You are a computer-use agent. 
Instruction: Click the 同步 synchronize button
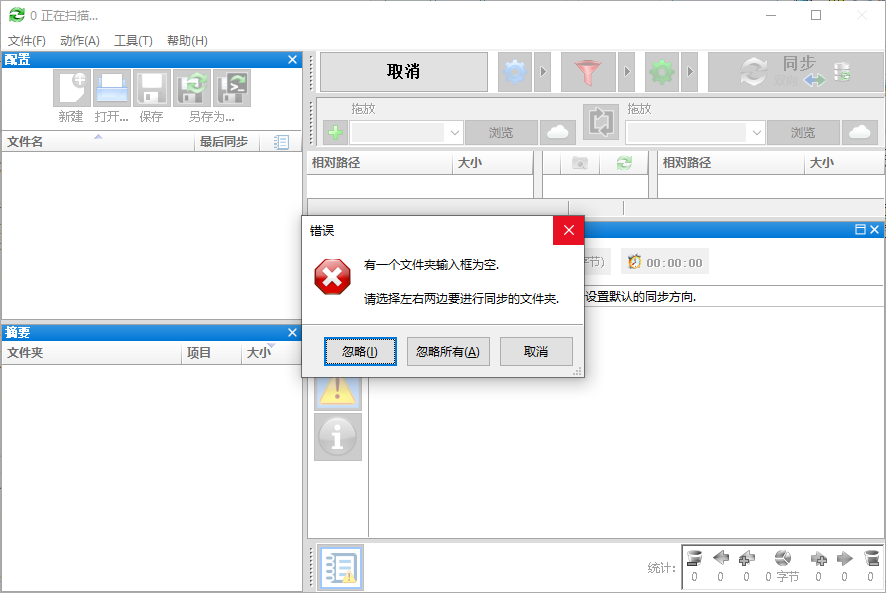tap(795, 72)
